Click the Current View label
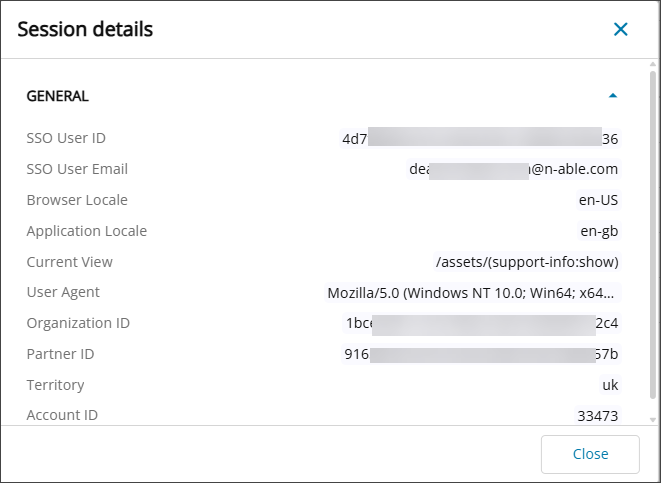The height and width of the screenshot is (483, 661). [x=69, y=262]
